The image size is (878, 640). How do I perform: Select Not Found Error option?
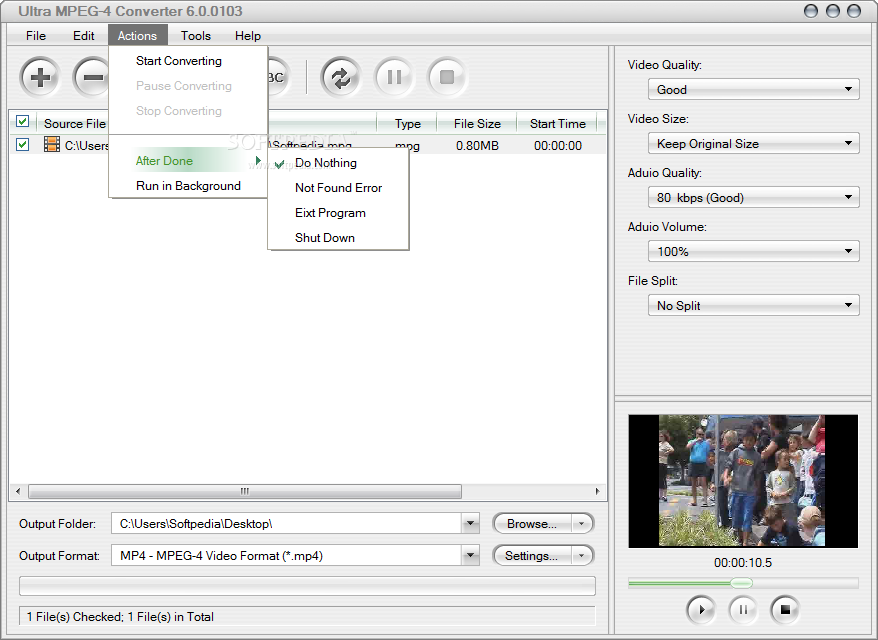[338, 188]
